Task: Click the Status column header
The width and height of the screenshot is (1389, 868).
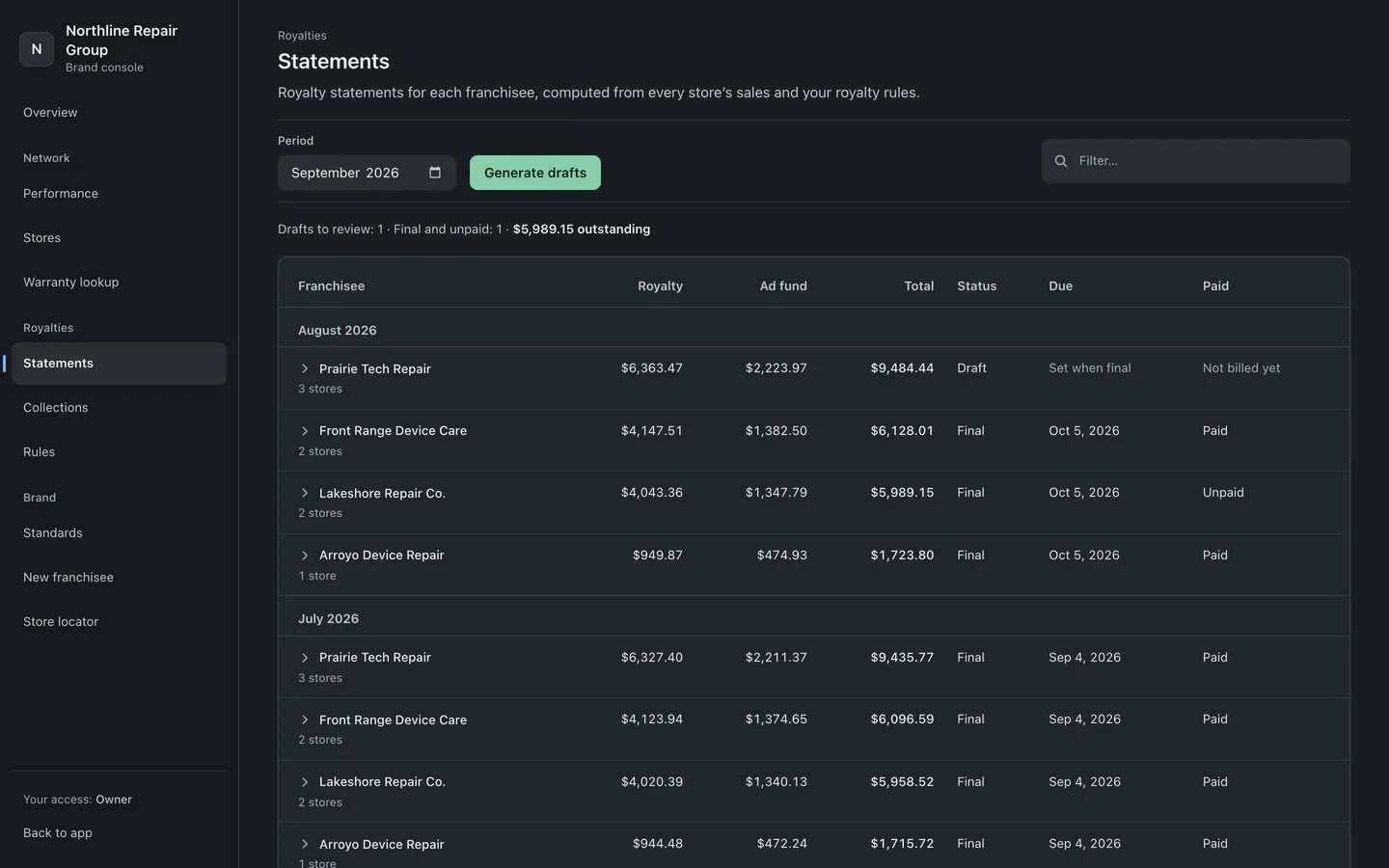Action: pos(977,286)
